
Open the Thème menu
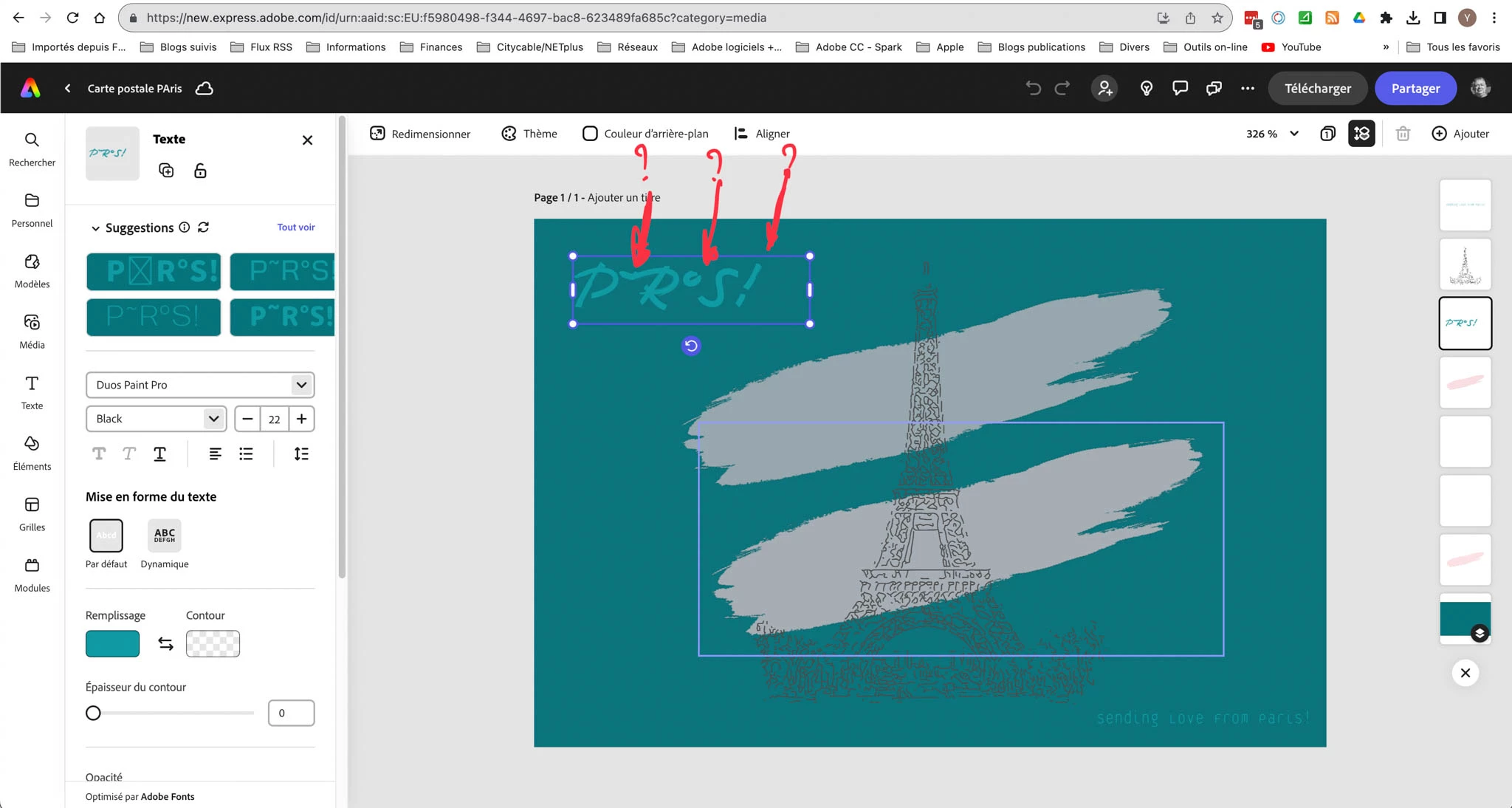[529, 134]
